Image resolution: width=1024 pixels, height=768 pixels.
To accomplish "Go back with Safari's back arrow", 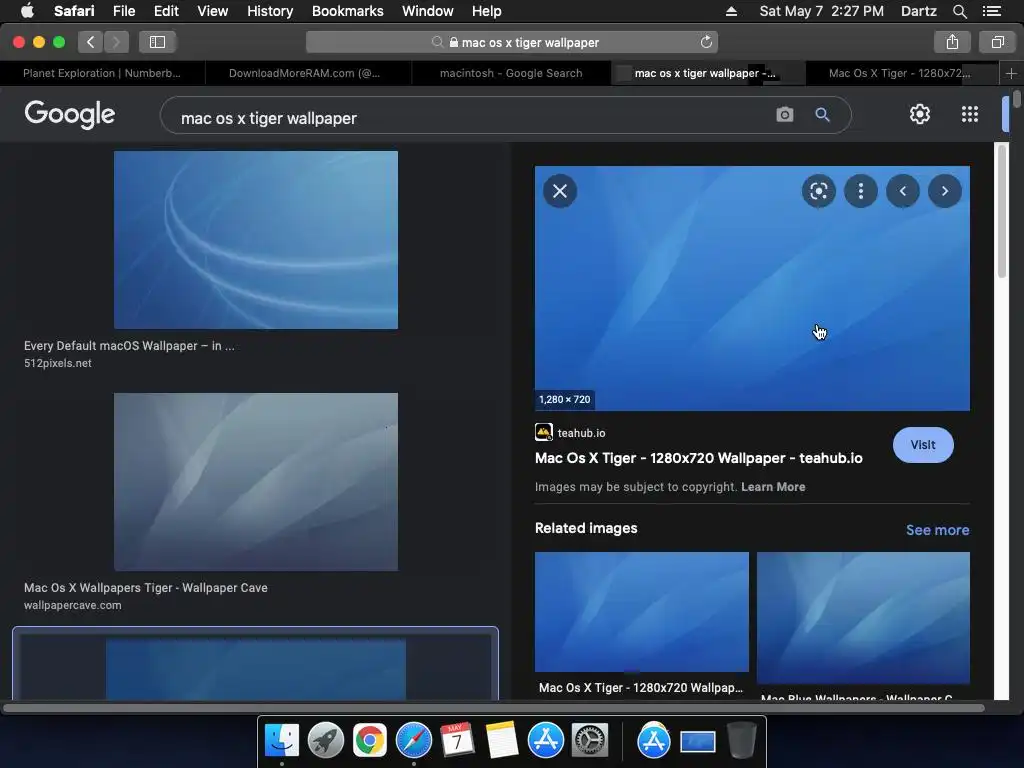I will coord(91,42).
